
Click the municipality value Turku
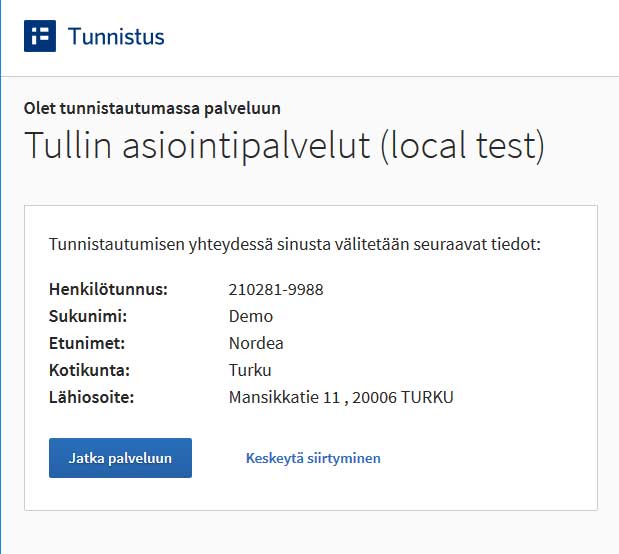250,370
